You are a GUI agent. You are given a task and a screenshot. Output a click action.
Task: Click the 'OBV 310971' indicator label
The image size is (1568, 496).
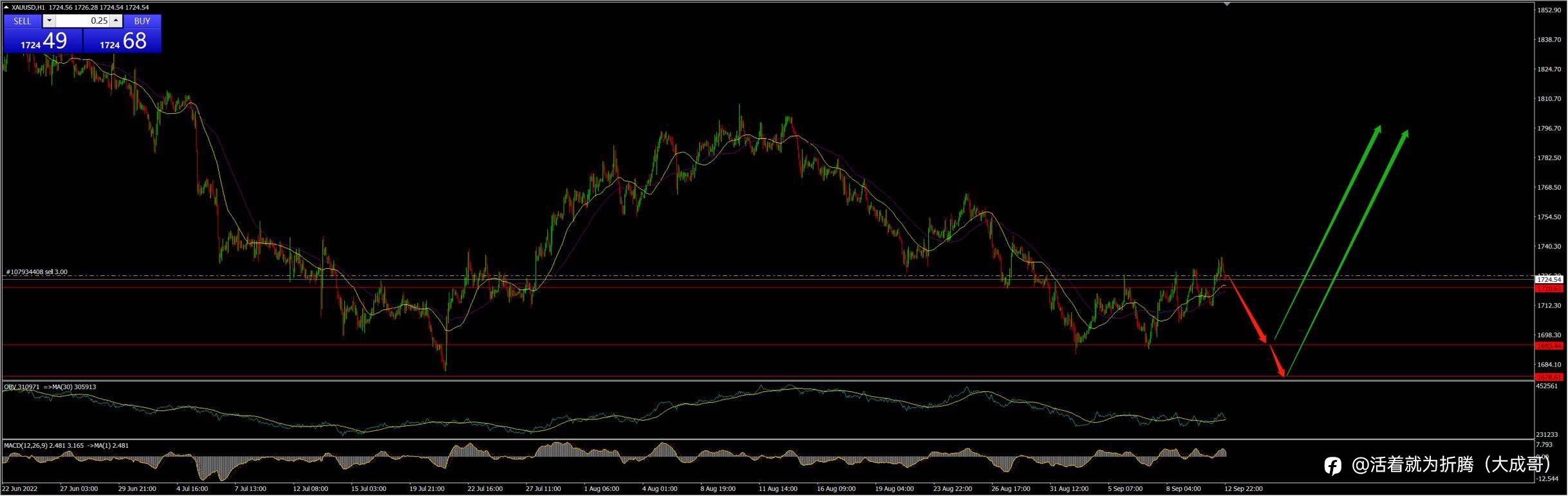[22, 387]
